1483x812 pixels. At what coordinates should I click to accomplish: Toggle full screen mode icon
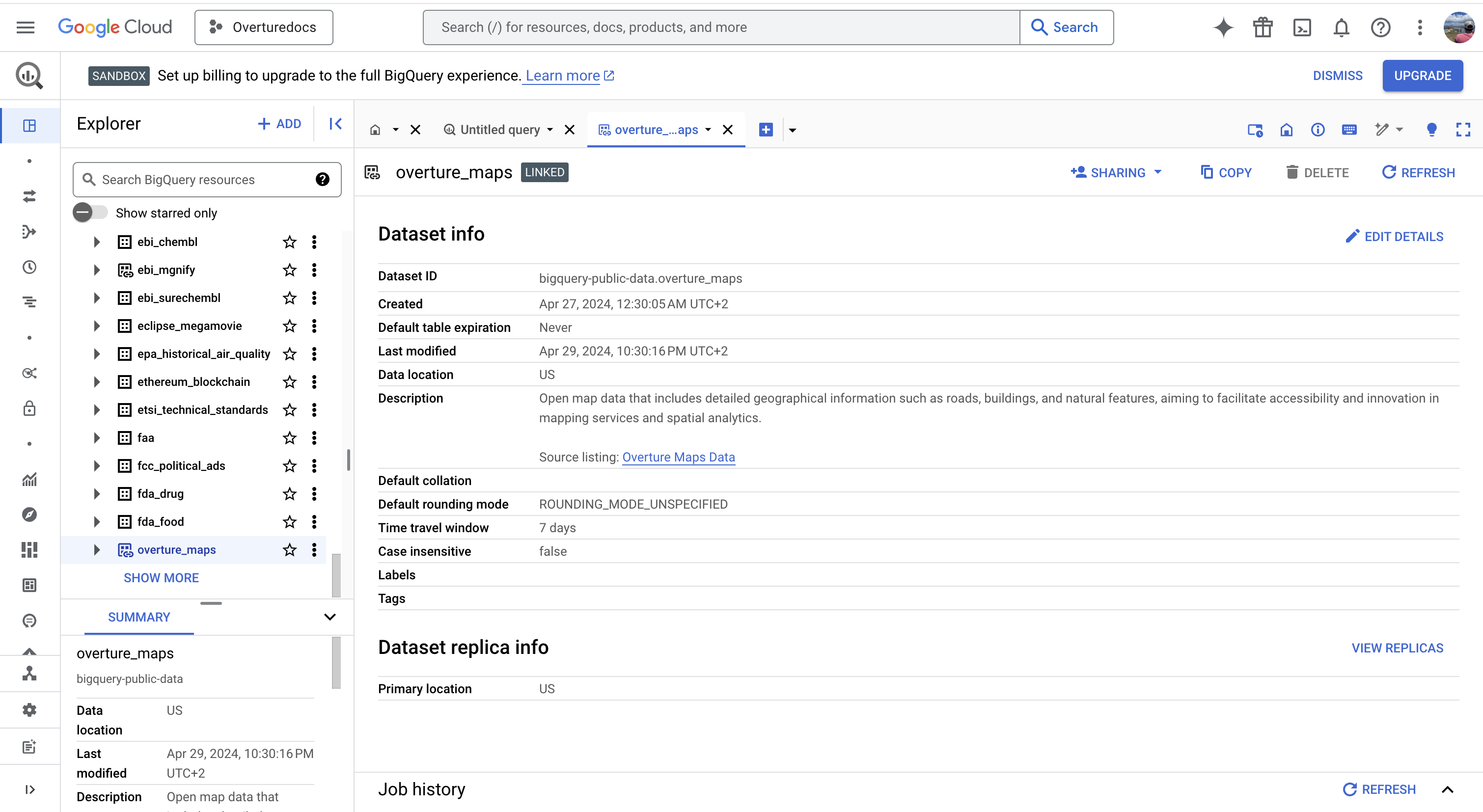coord(1463,130)
